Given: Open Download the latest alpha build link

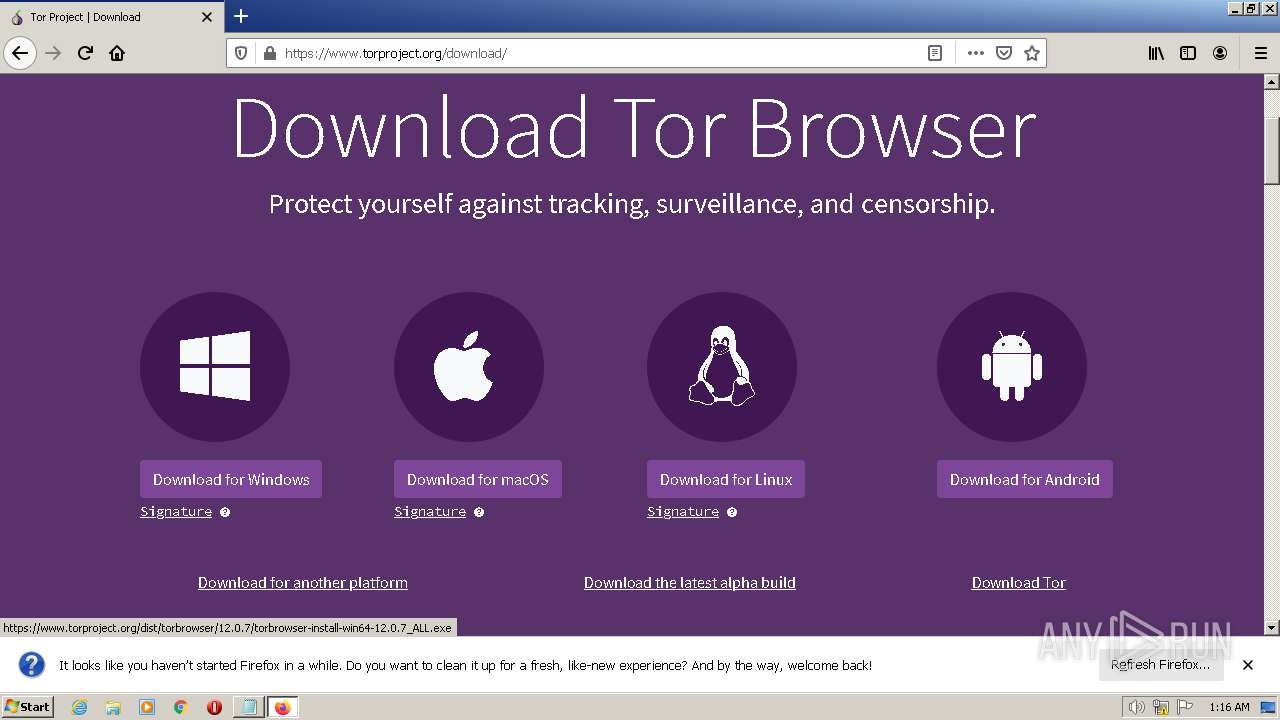Looking at the screenshot, I should tap(690, 582).
